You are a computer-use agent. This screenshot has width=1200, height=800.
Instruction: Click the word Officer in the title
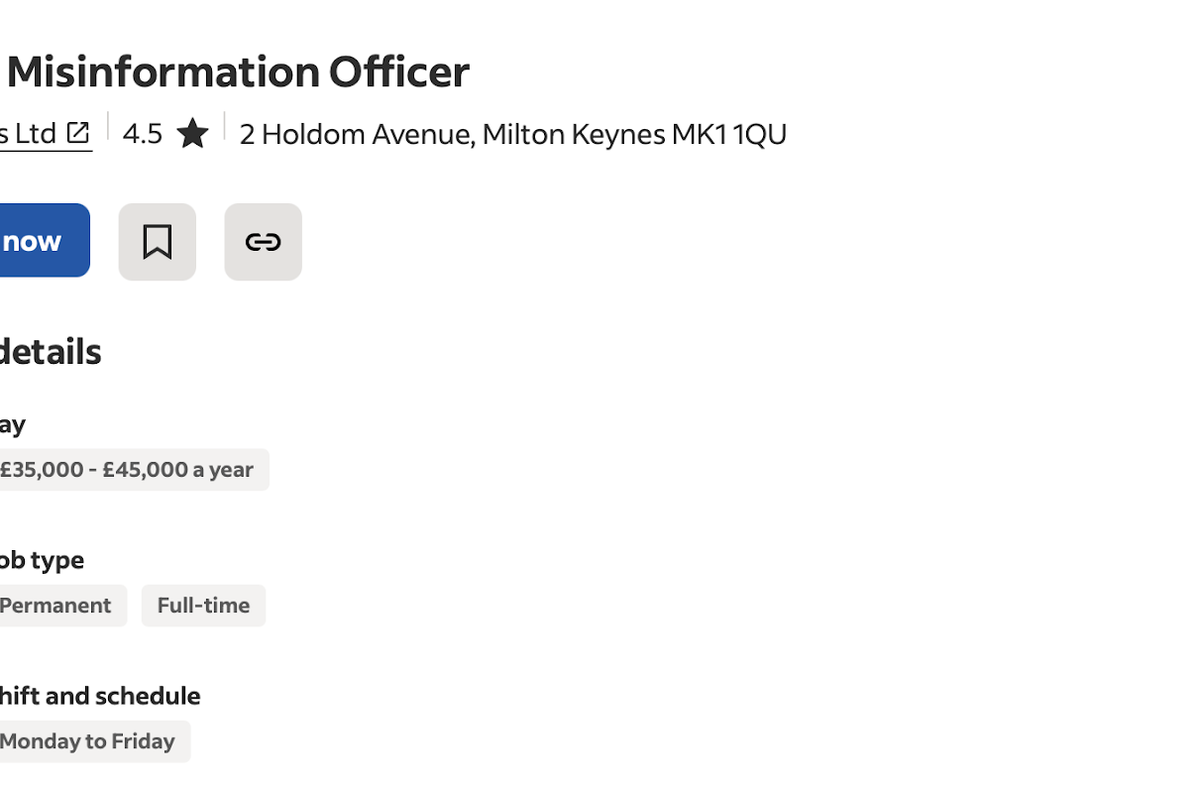(x=399, y=72)
